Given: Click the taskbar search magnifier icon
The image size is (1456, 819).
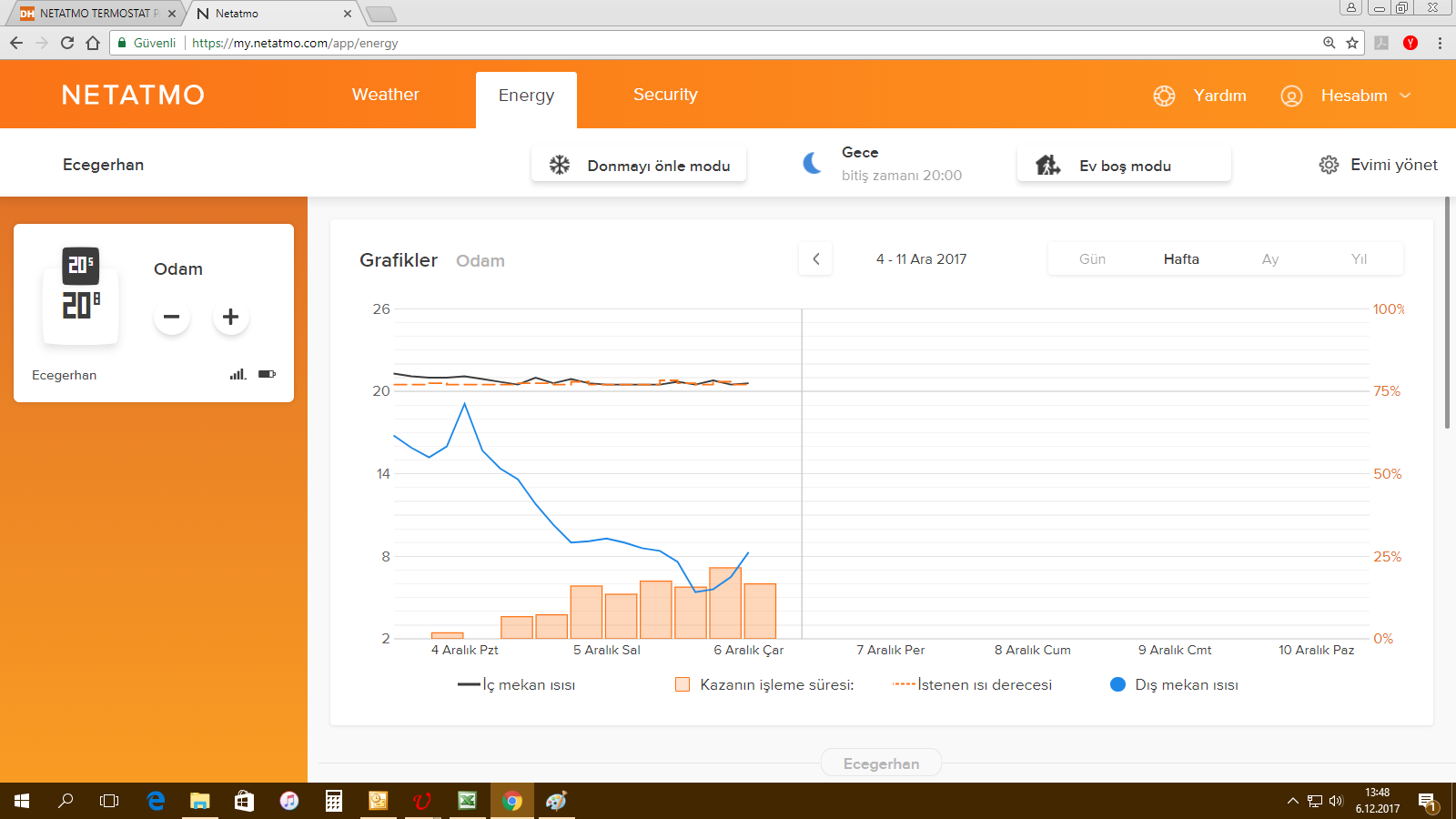Looking at the screenshot, I should coord(66,801).
